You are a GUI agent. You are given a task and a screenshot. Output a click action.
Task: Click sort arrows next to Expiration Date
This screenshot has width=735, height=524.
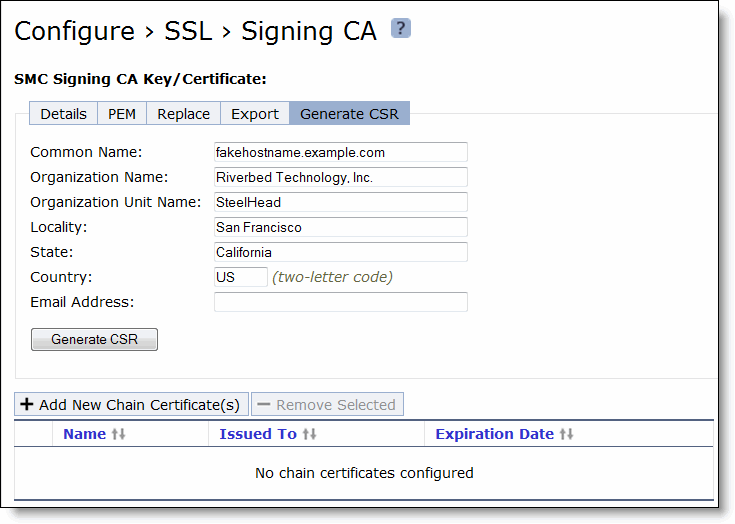coord(566,434)
